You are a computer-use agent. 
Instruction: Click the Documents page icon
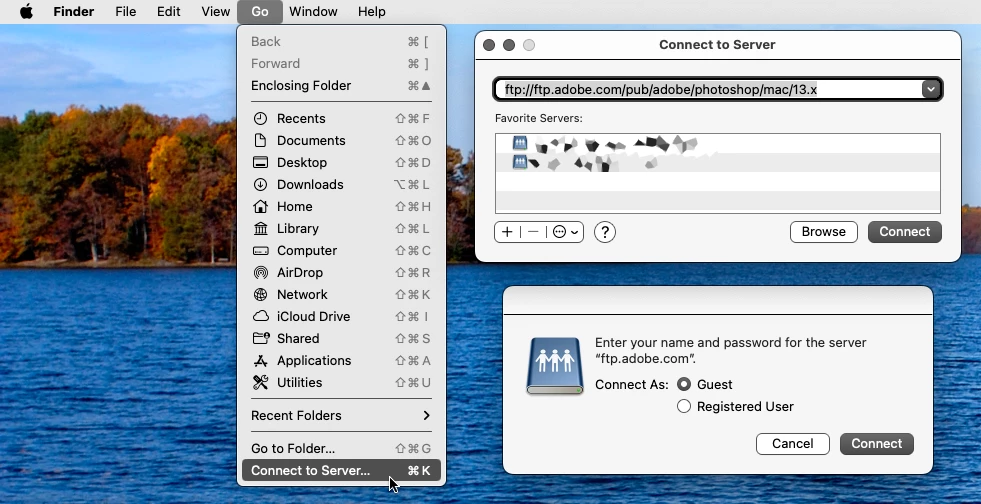point(260,140)
